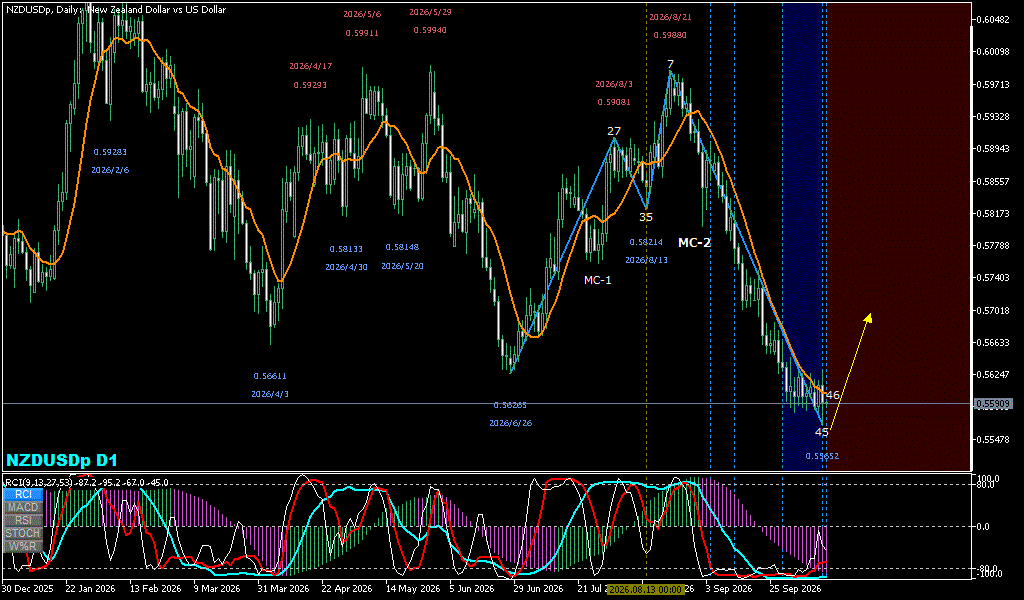Click the '3 Sep 2026' time axis label
This screenshot has width=1024, height=600.
tap(728, 588)
